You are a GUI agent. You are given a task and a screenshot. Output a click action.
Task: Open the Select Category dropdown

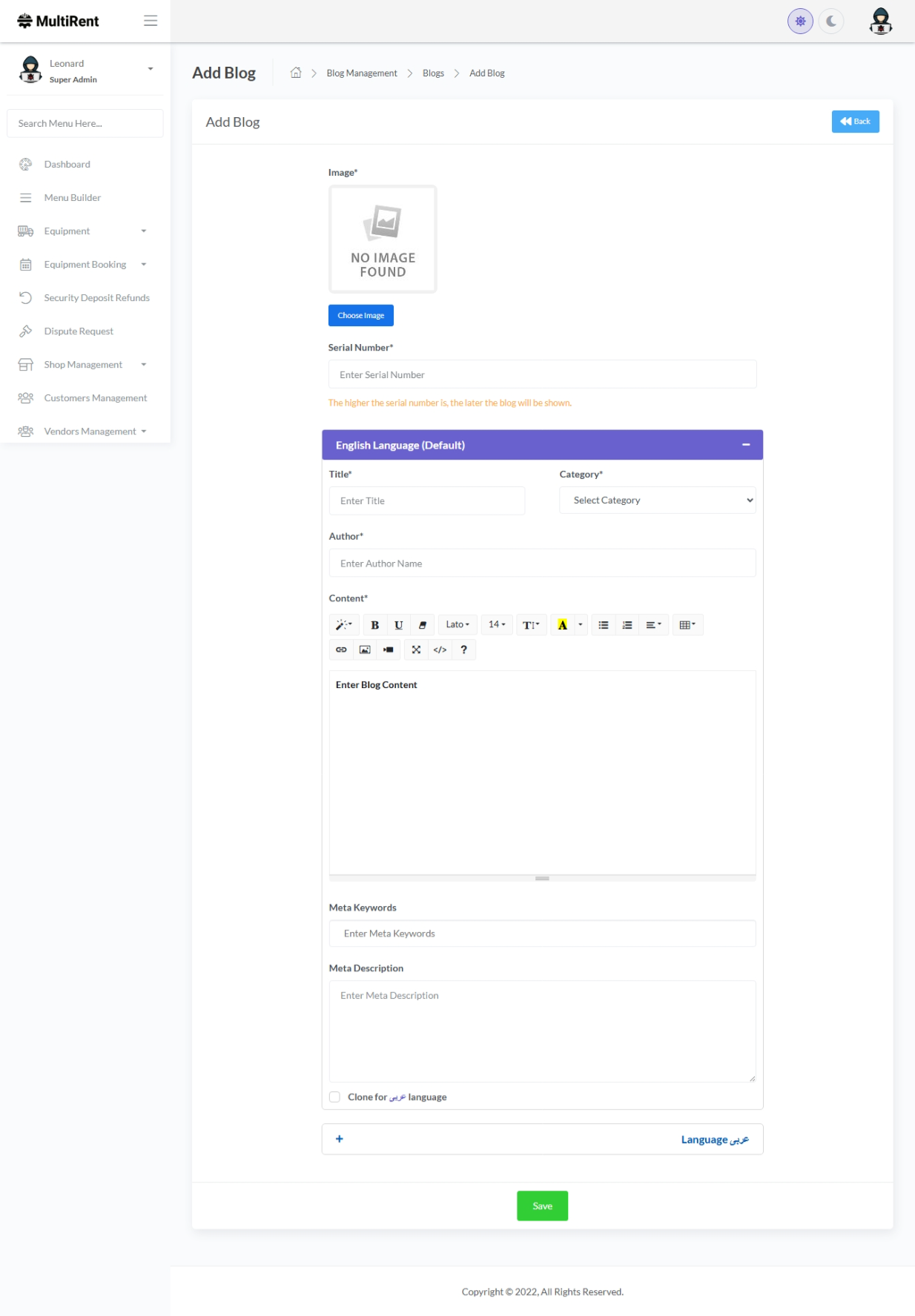(657, 500)
